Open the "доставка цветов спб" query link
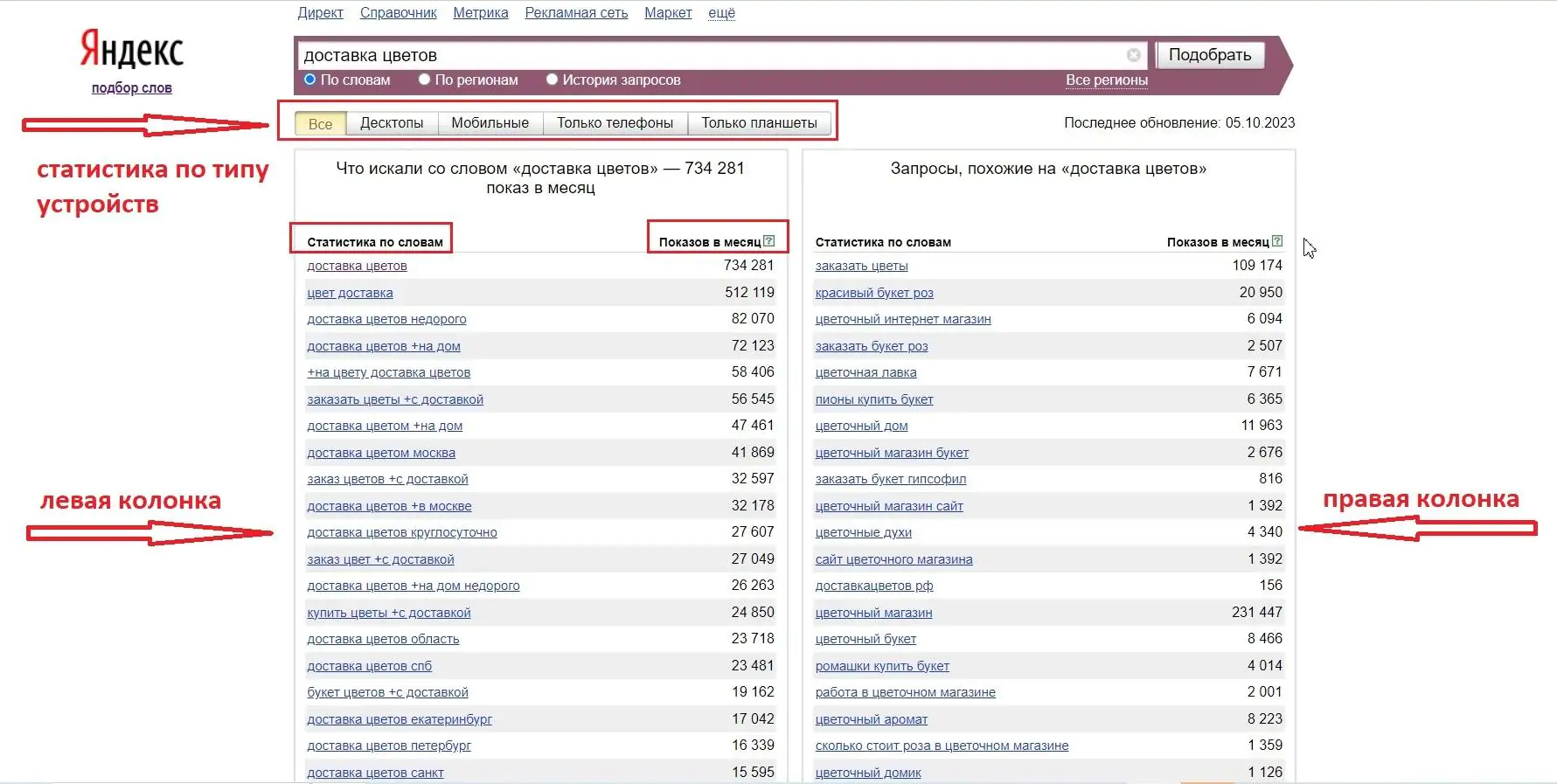The image size is (1557, 784). [369, 666]
